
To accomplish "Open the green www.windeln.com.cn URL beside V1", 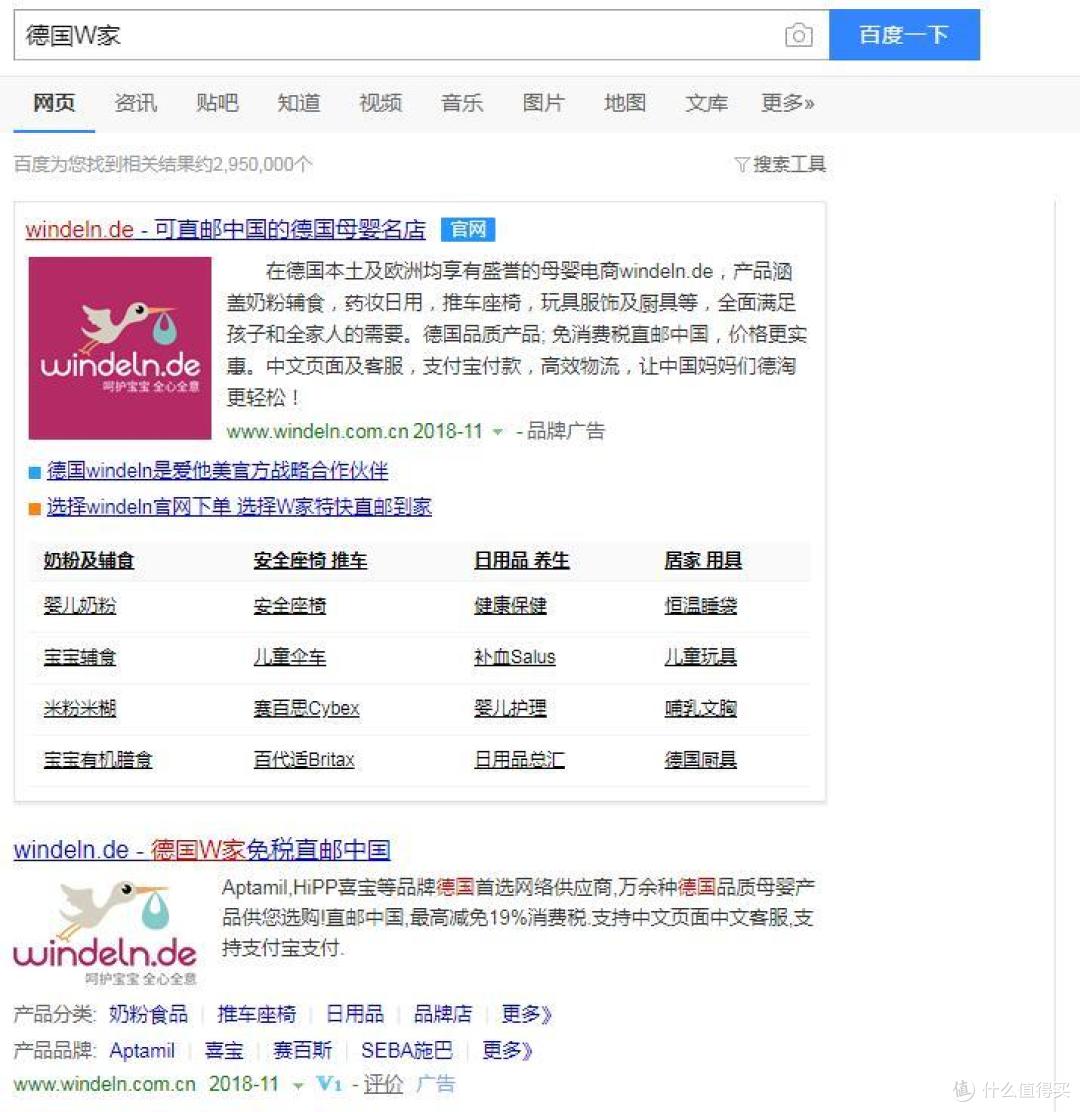I will point(104,1084).
